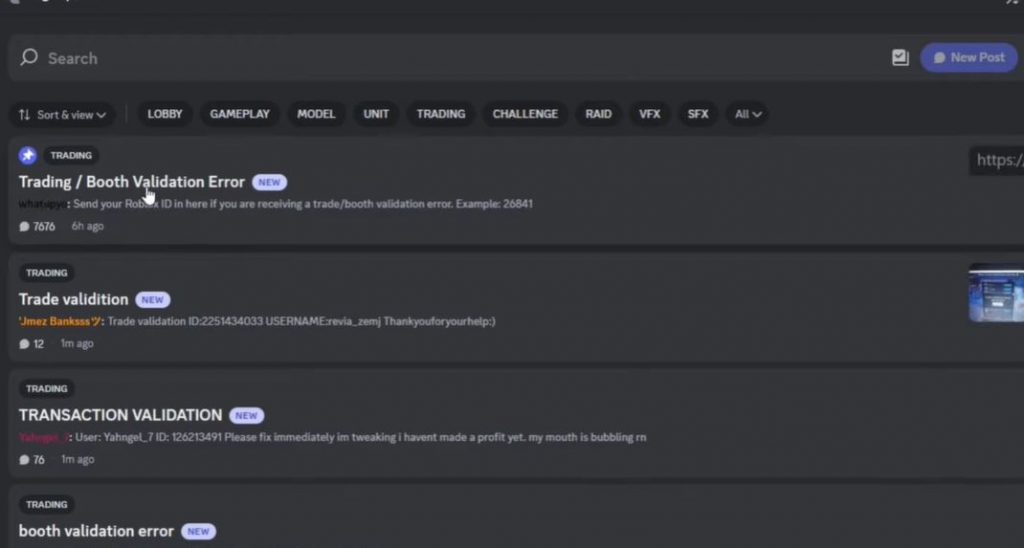Filter posts by UNIT tag

[x=376, y=114]
